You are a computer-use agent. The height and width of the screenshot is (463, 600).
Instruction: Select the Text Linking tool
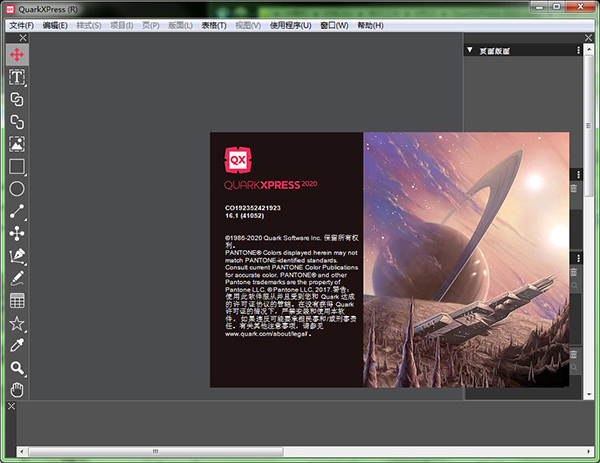[x=17, y=99]
